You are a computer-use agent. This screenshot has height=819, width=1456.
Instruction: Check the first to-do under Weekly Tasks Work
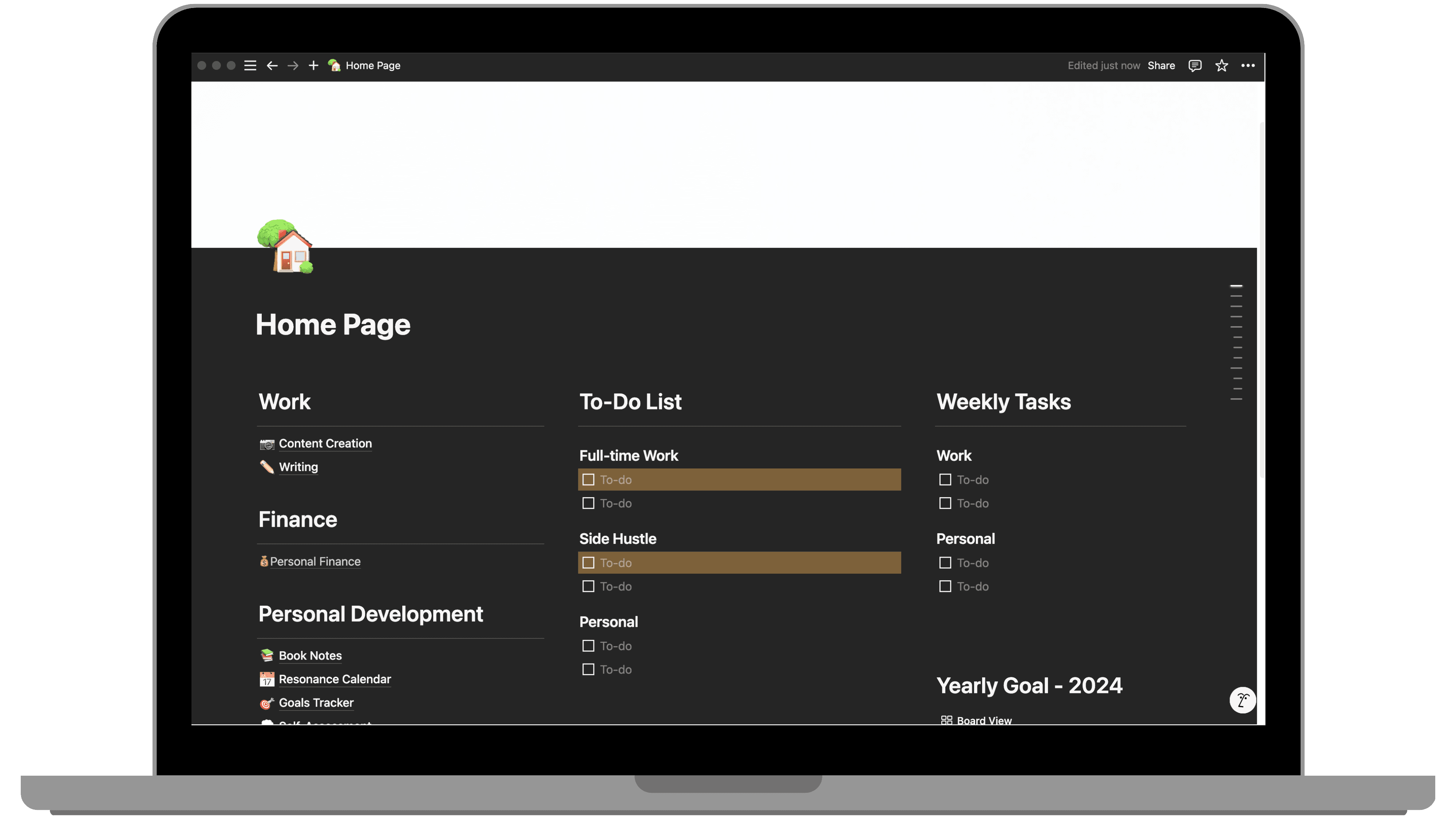(x=945, y=480)
